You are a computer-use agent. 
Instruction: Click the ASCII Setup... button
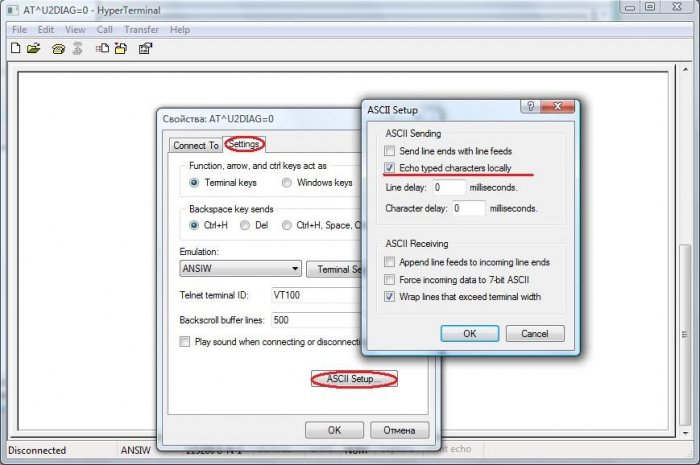354,379
